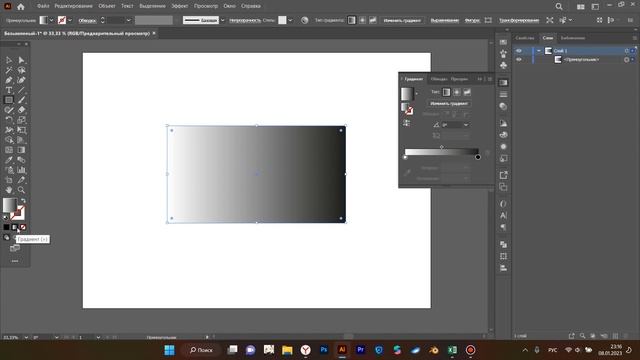Open the brush definition Базовая dropdown
Image resolution: width=640 pixels, height=360 pixels.
point(222,20)
